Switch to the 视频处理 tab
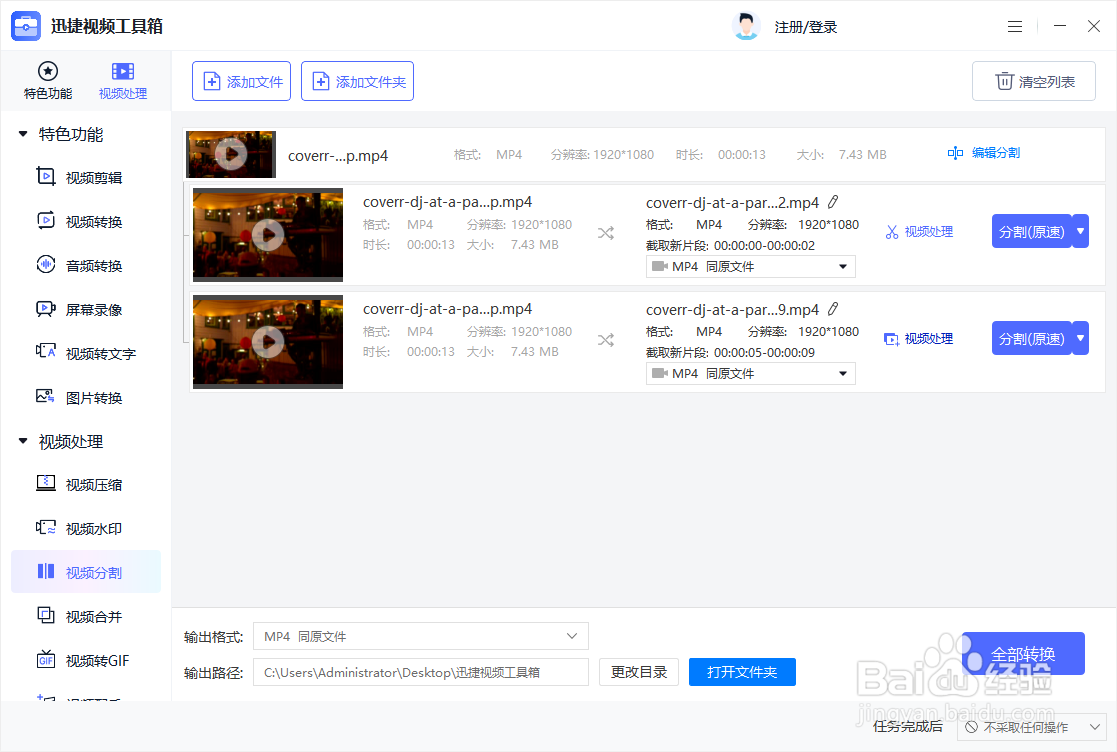 123,80
